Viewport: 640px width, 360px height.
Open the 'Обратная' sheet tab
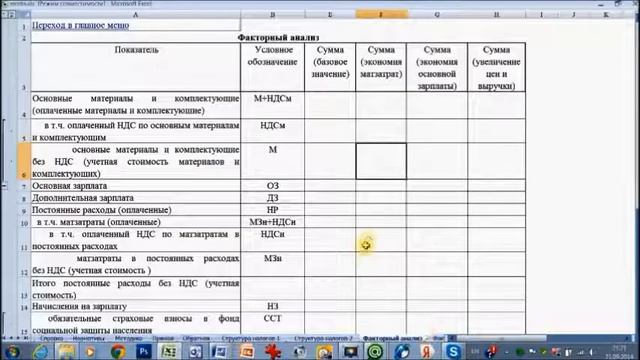pyautogui.click(x=196, y=338)
